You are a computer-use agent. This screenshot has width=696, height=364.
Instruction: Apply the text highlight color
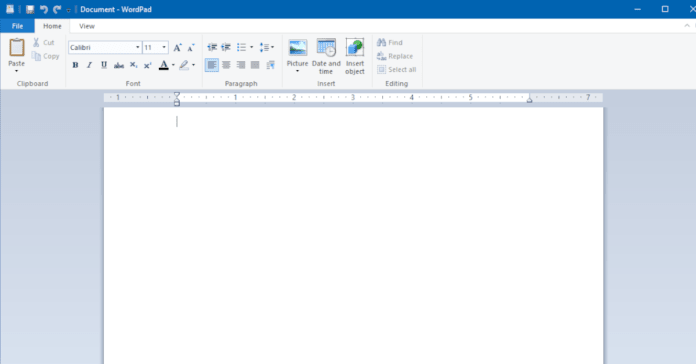tap(184, 65)
